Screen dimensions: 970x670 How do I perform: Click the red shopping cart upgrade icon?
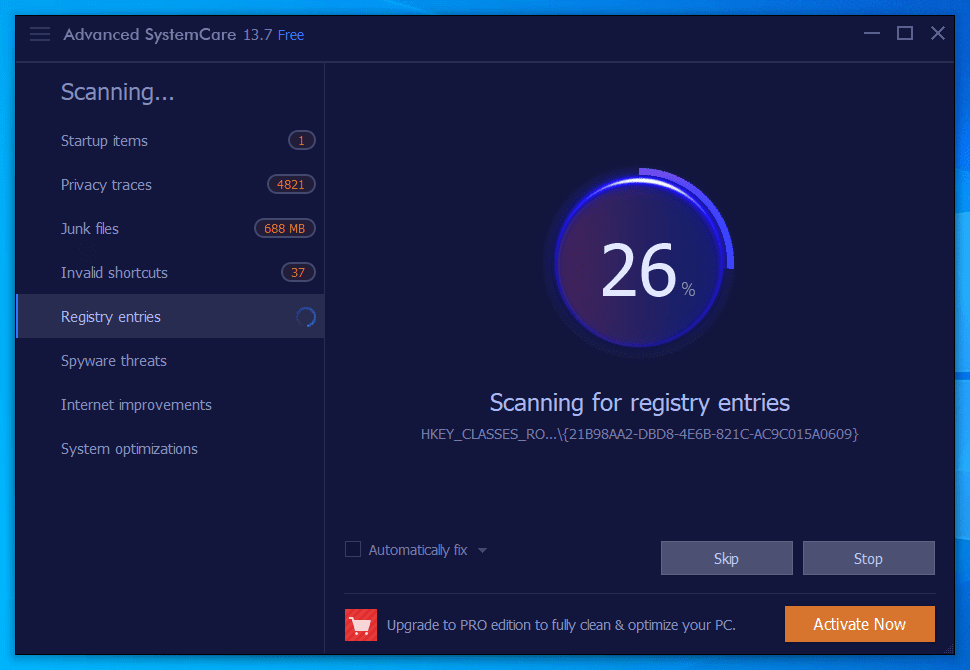point(361,623)
